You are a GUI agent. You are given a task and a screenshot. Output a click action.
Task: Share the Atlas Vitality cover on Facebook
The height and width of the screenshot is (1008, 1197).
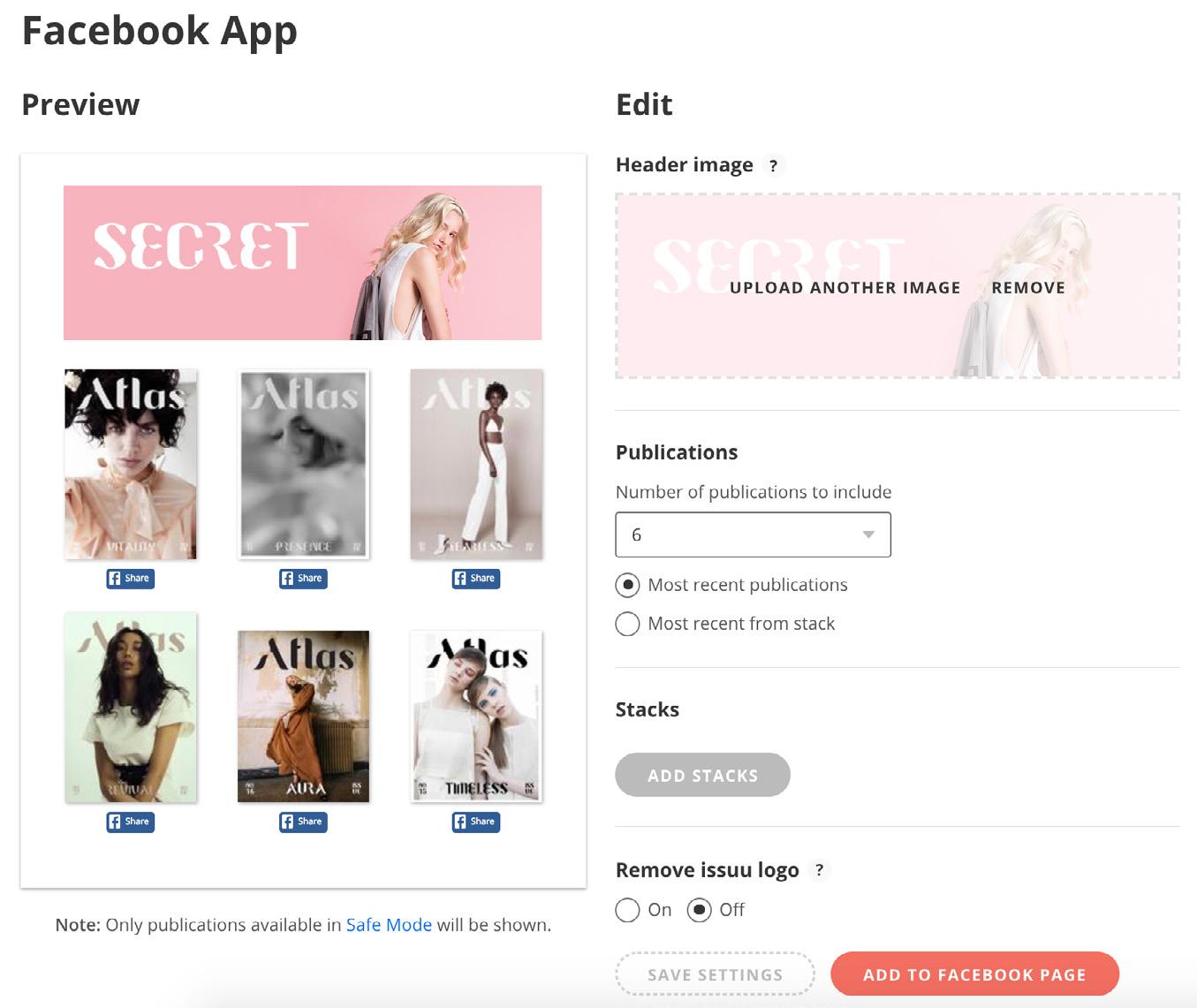(x=131, y=579)
